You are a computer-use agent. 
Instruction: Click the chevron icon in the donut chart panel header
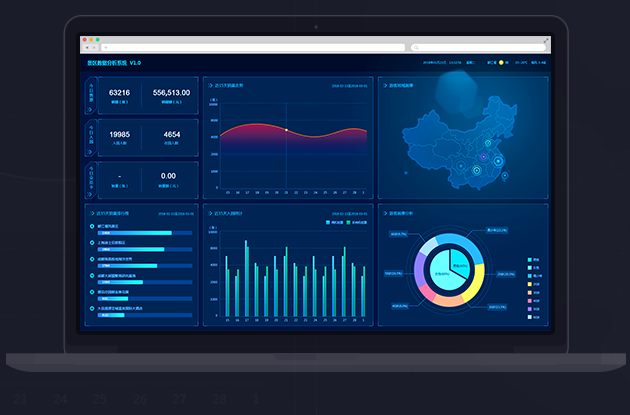click(385, 213)
